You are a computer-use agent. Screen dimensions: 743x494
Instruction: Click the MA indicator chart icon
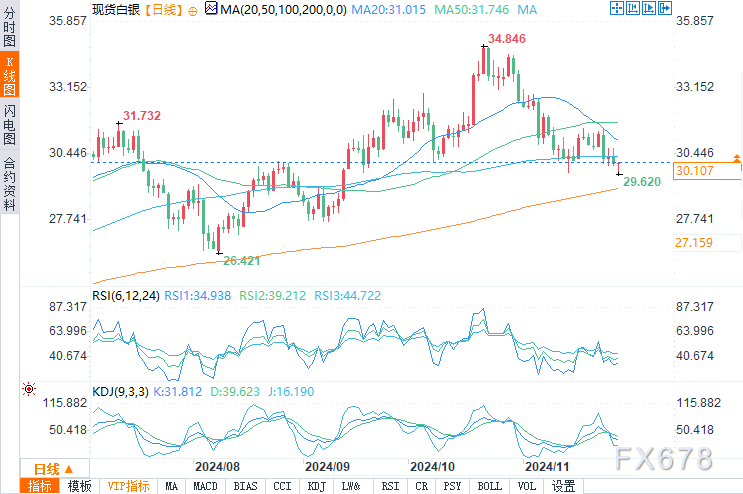pos(211,8)
